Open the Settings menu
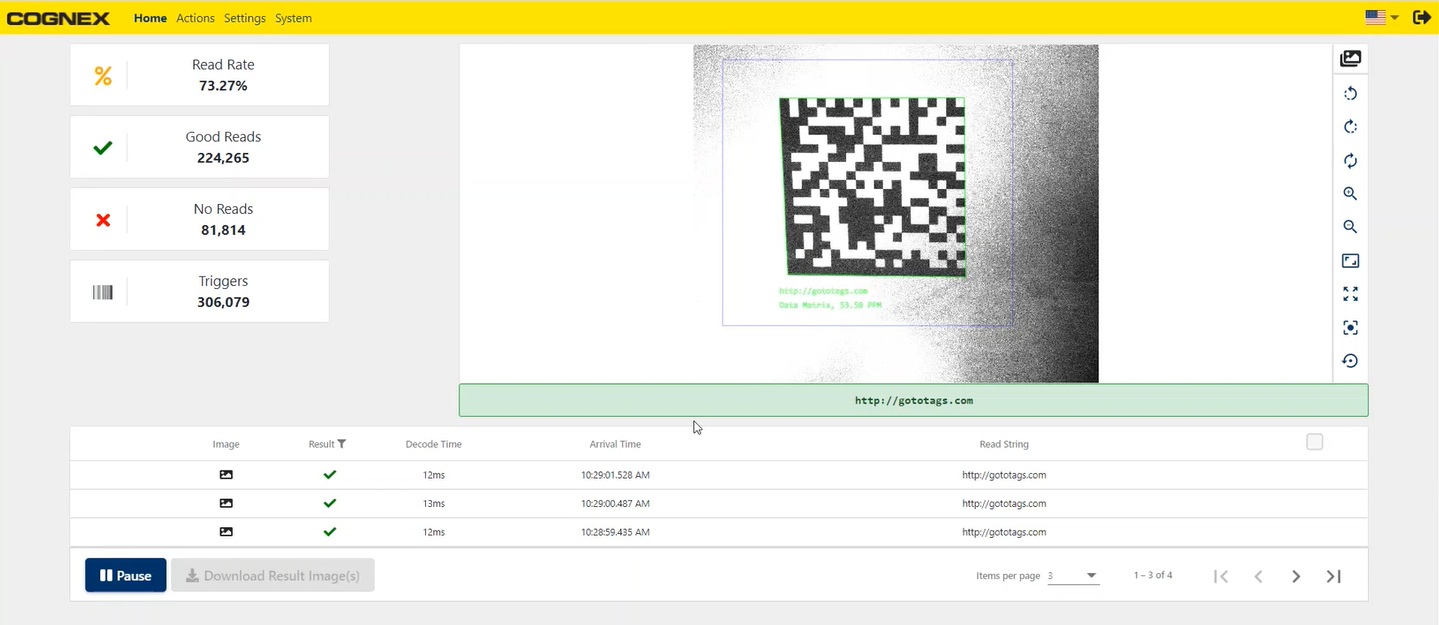This screenshot has width=1439, height=625. pos(245,18)
